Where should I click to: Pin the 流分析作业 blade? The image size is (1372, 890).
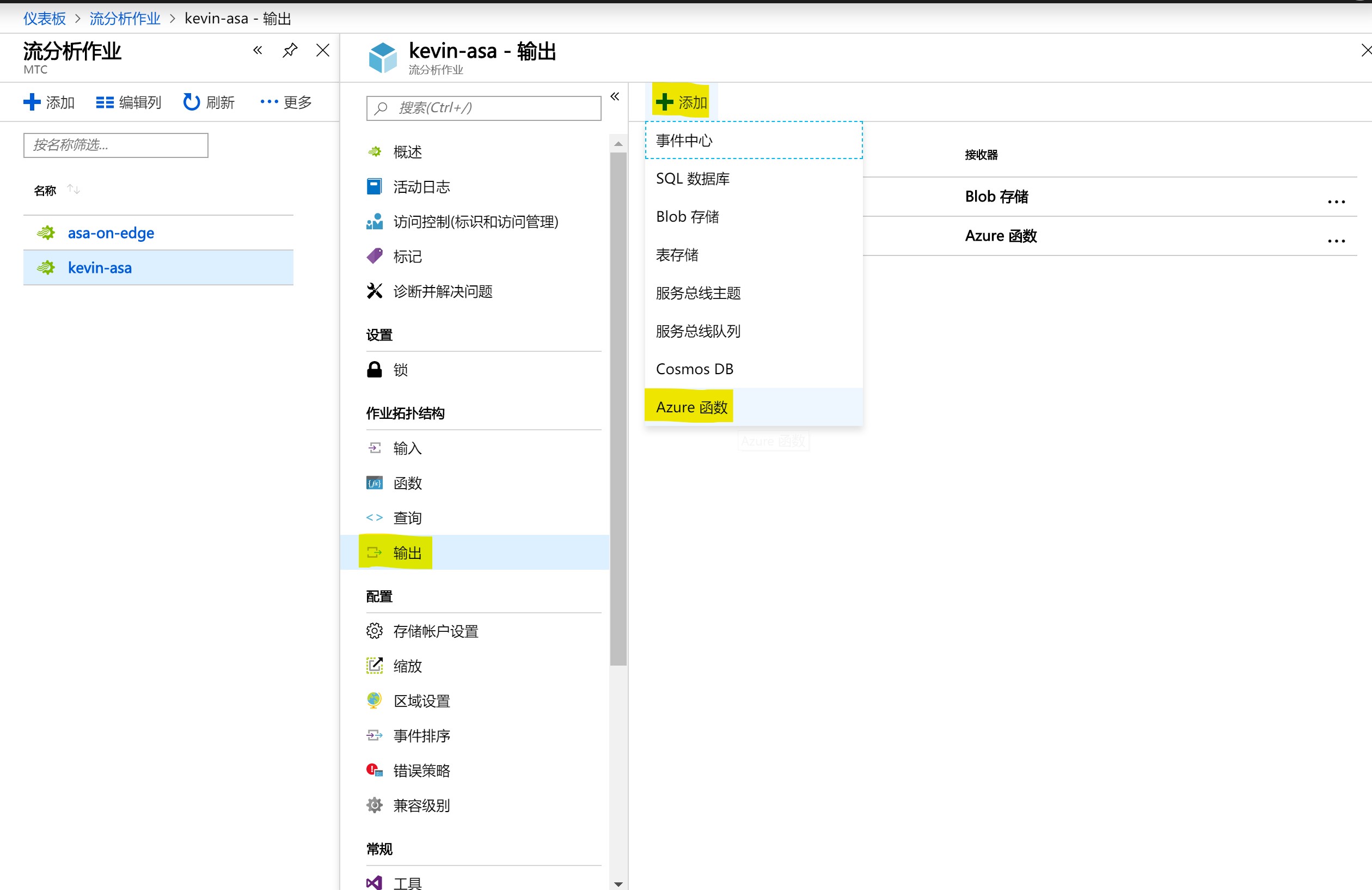click(x=290, y=51)
